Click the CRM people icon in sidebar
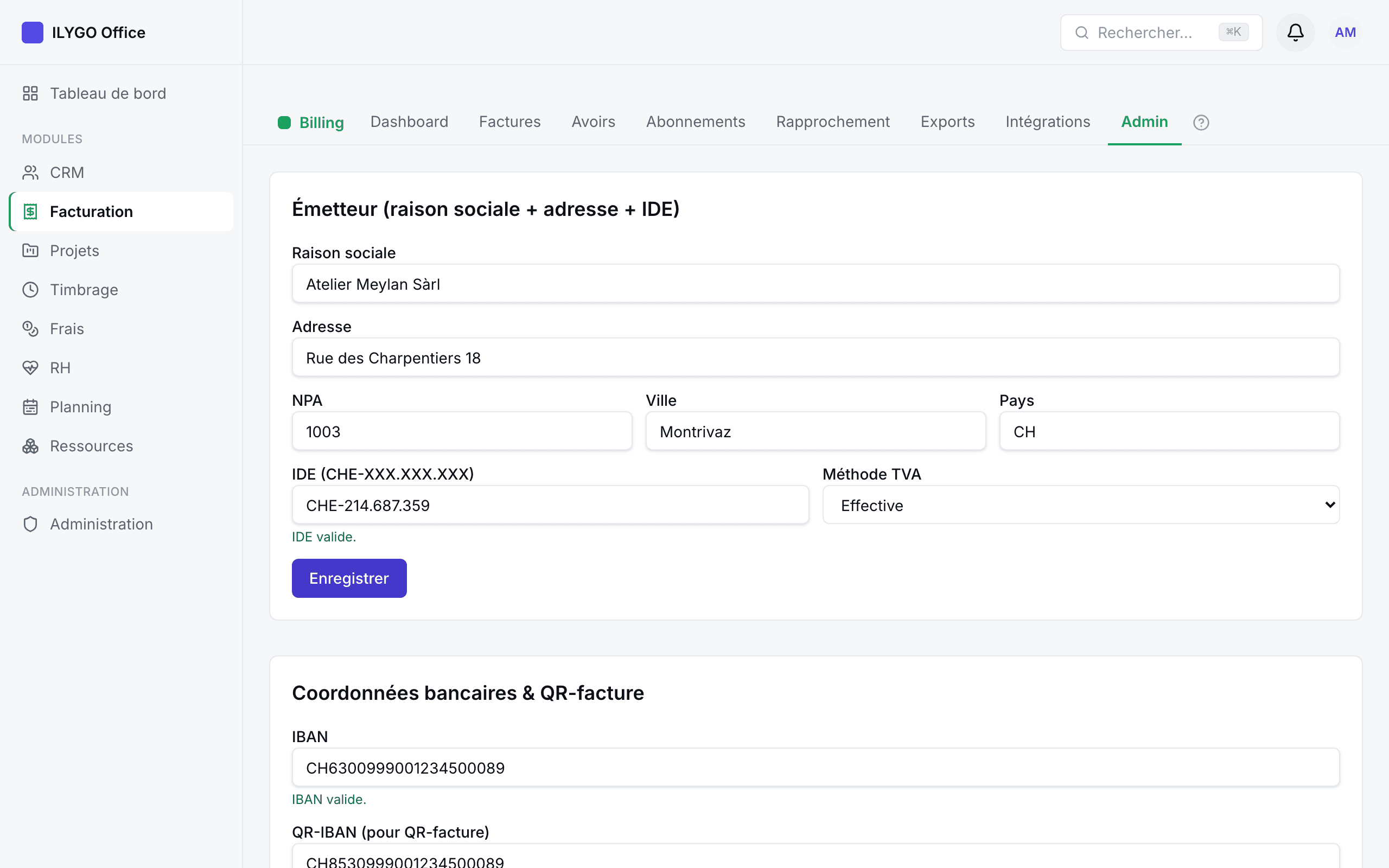 click(x=30, y=172)
